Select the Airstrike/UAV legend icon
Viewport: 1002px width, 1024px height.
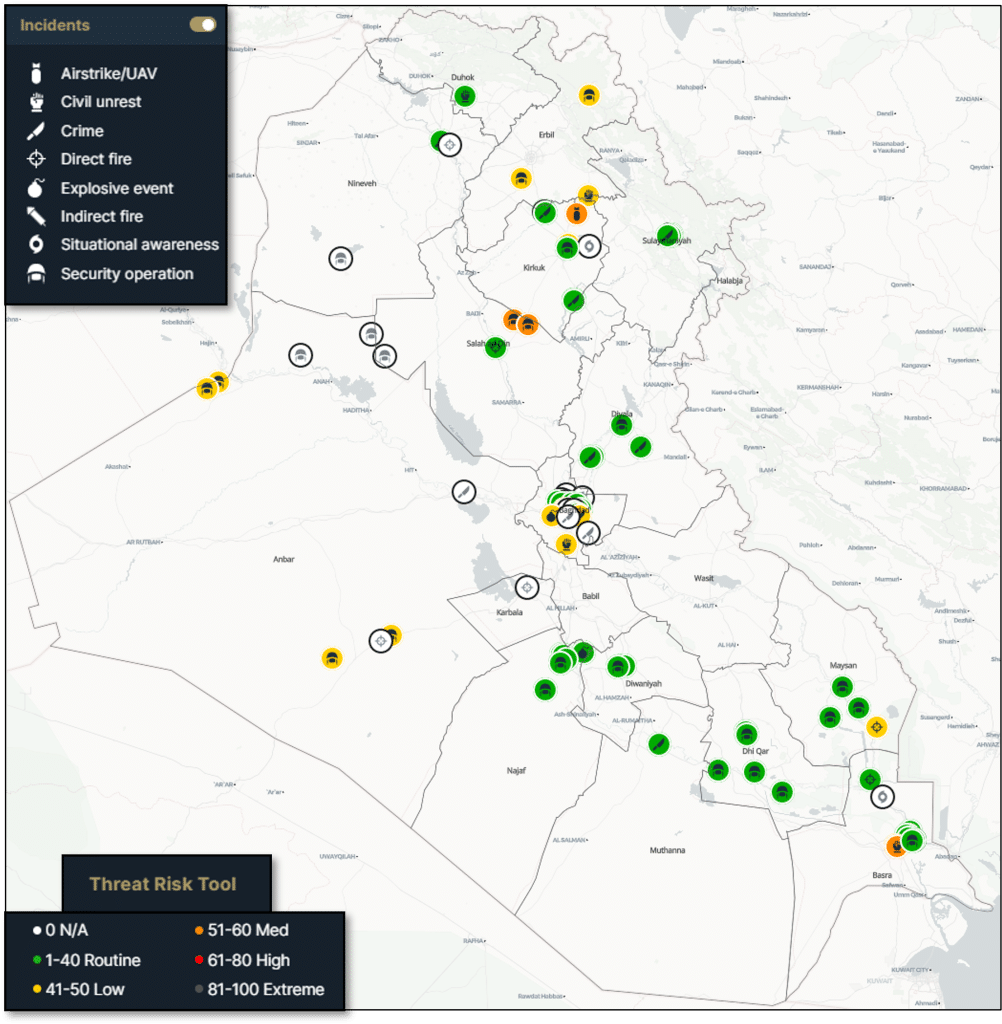37,73
